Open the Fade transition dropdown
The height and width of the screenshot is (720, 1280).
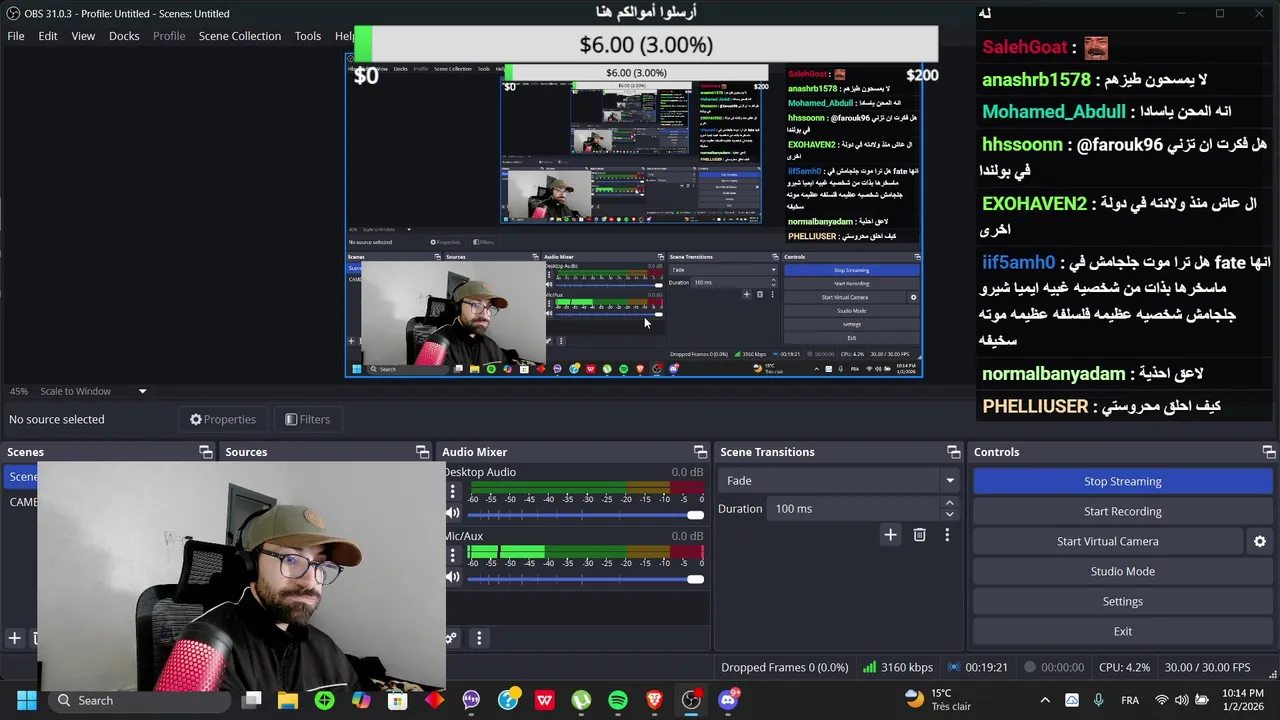coord(838,481)
